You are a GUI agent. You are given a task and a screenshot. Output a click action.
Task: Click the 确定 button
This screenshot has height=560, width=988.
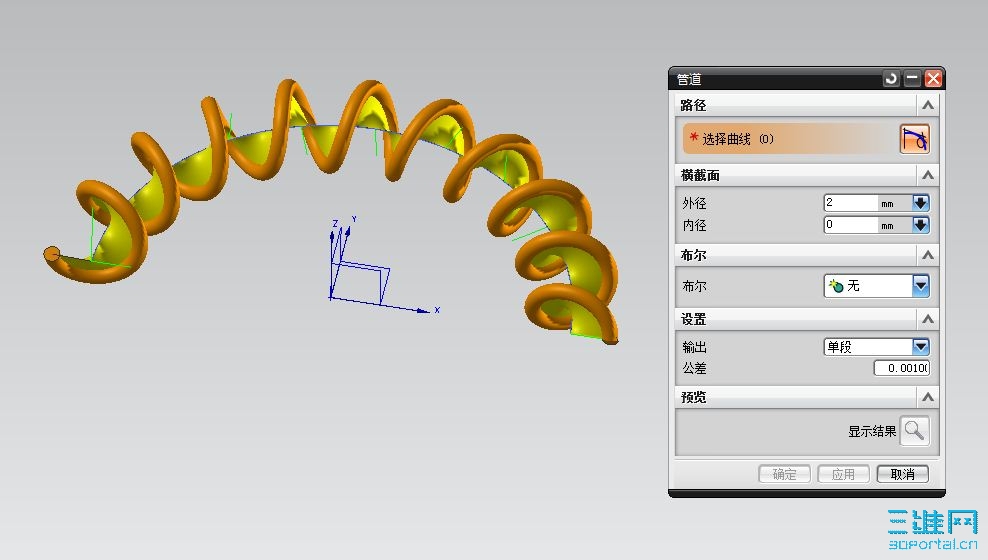(x=784, y=474)
